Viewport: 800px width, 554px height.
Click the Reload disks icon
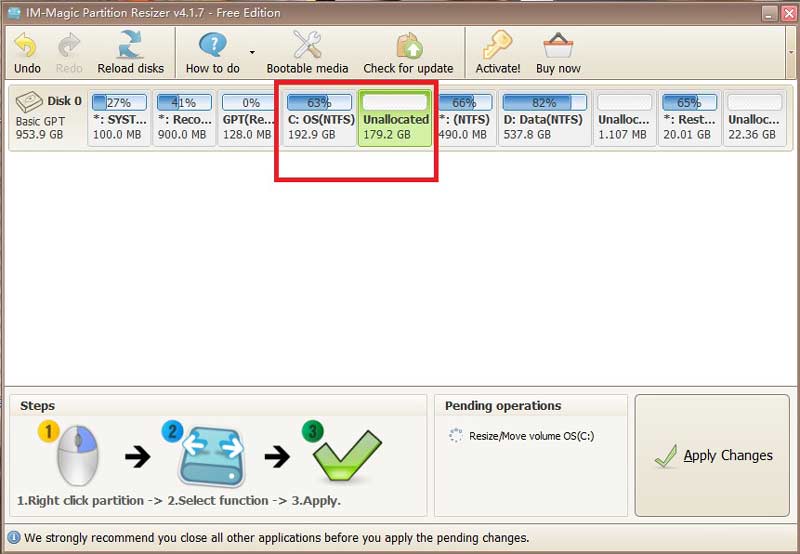click(130, 44)
